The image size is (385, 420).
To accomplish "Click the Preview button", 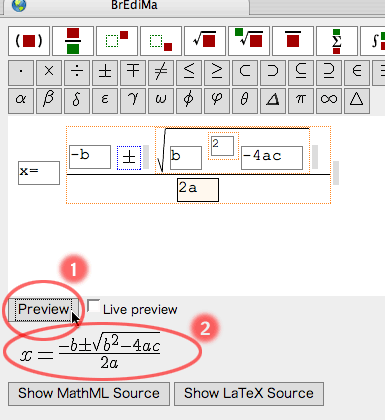I will (x=43, y=310).
